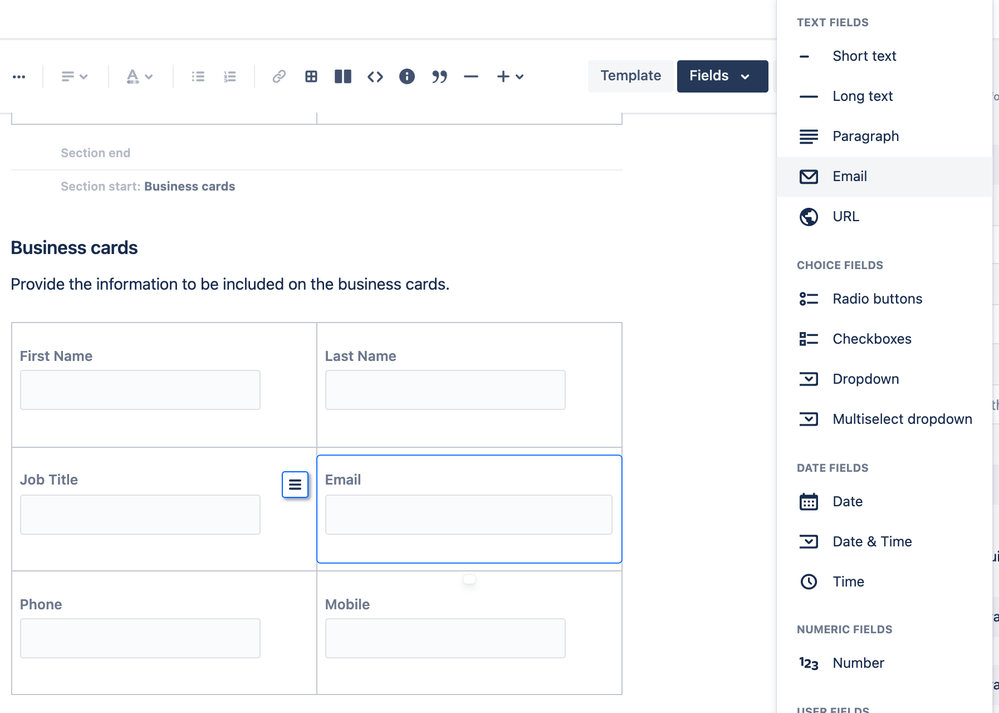The image size is (999, 713).
Task: Insert a quote block
Action: click(439, 76)
